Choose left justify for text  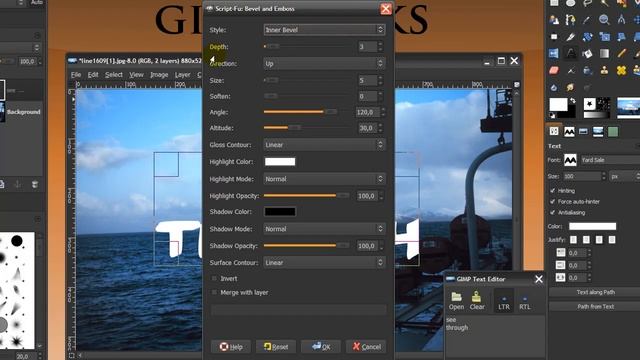573,240
